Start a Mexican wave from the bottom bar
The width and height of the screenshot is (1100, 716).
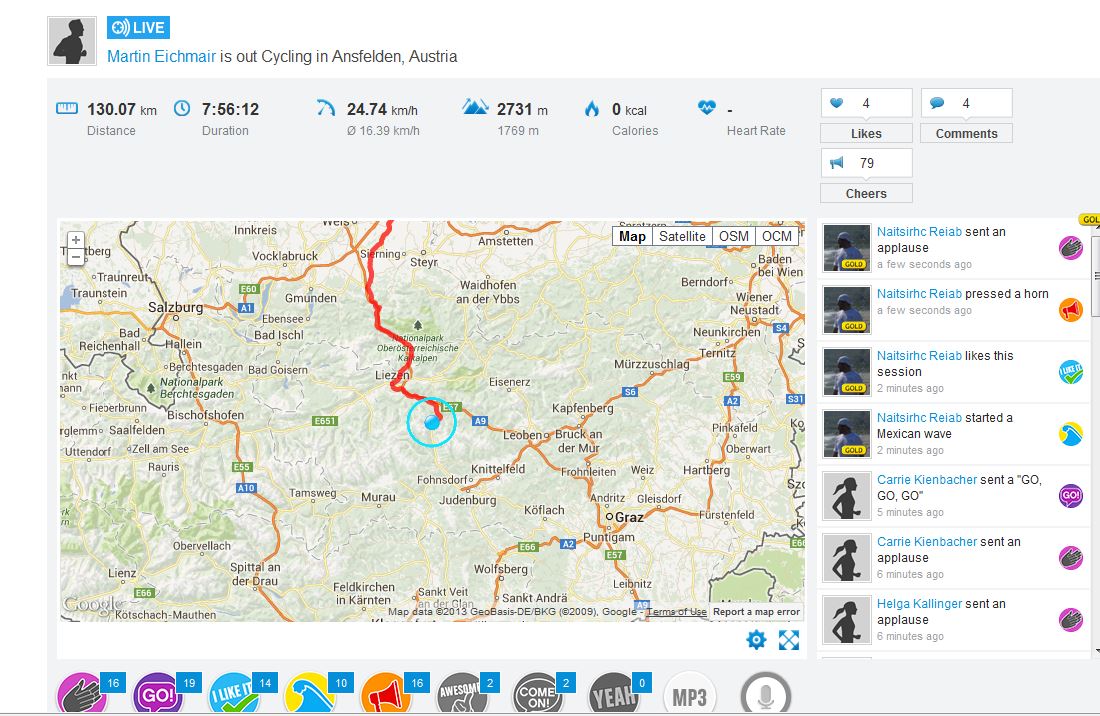[310, 694]
